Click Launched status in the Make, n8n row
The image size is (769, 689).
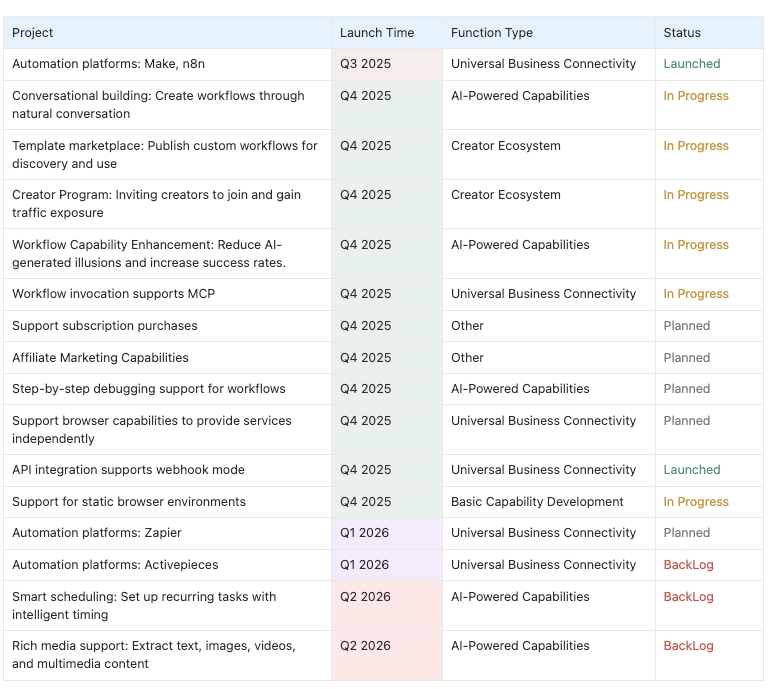691,64
